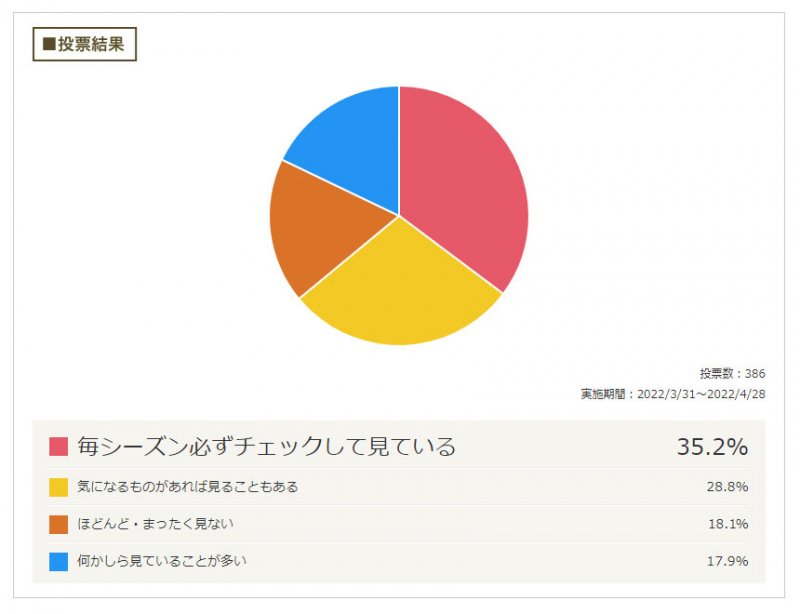This screenshot has height=614, width=800.
Task: Click the center of the pie chart
Action: (399, 216)
